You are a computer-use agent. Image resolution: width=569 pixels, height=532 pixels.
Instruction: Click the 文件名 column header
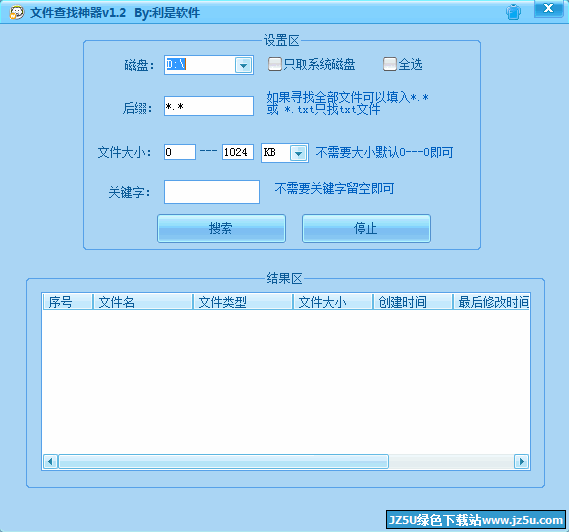[143, 302]
